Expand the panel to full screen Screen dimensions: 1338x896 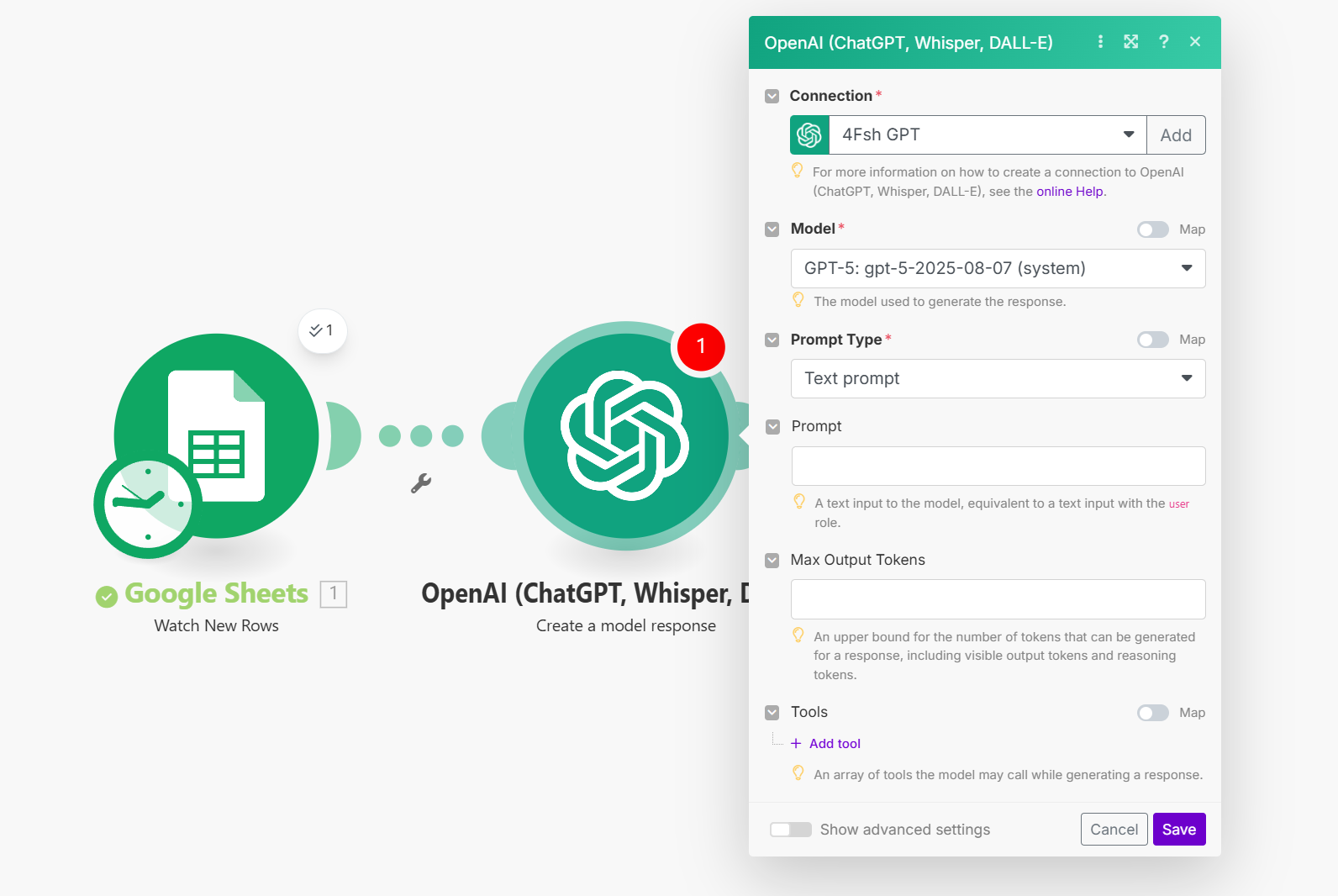1131,41
